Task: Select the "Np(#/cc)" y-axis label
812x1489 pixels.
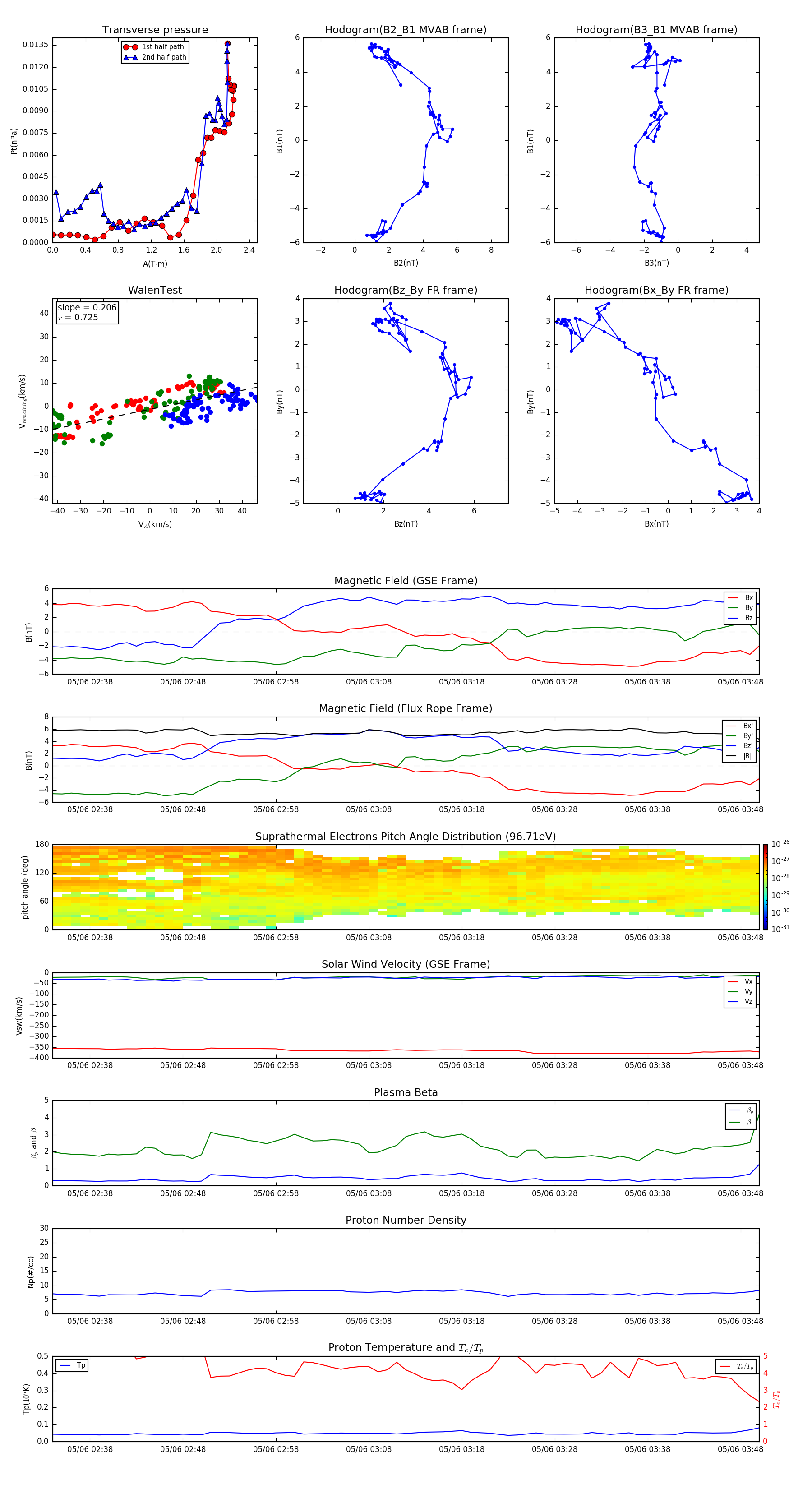Action: pyautogui.click(x=31, y=1272)
